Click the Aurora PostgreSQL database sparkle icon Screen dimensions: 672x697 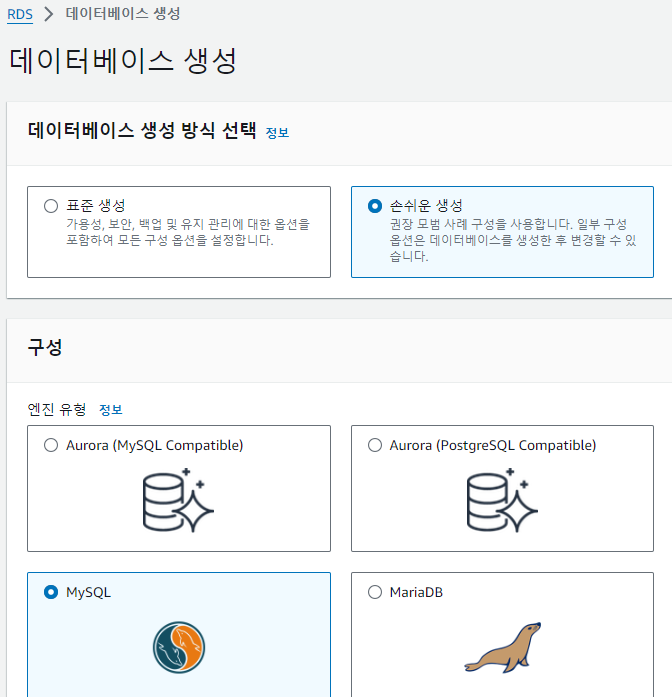(502, 500)
